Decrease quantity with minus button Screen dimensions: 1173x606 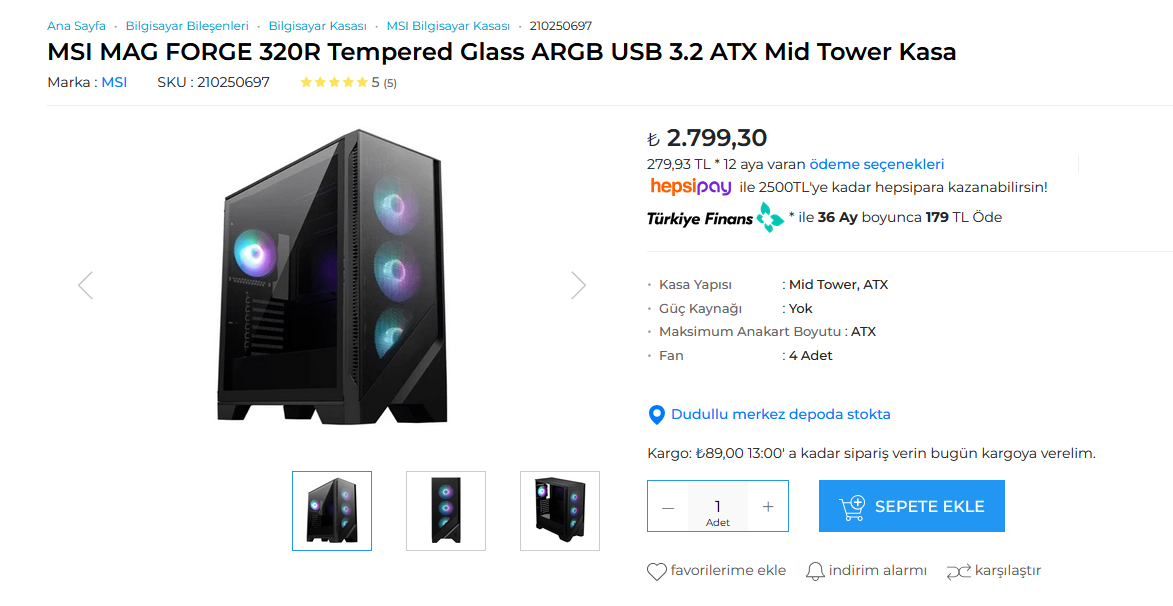[x=668, y=507]
